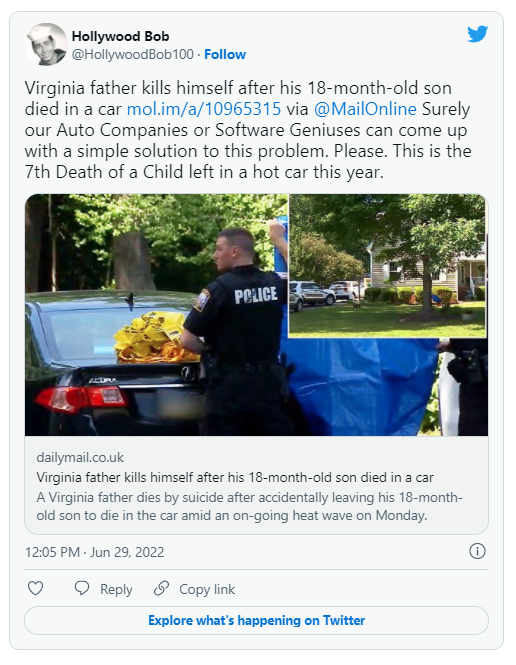This screenshot has width=516, height=665.
Task: Open Hollywood Bob's profile picture
Action: pyautogui.click(x=47, y=45)
